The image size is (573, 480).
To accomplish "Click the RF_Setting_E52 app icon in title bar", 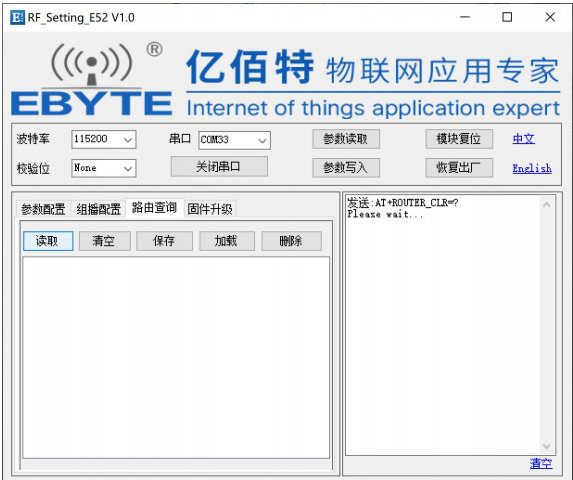I will click(17, 17).
